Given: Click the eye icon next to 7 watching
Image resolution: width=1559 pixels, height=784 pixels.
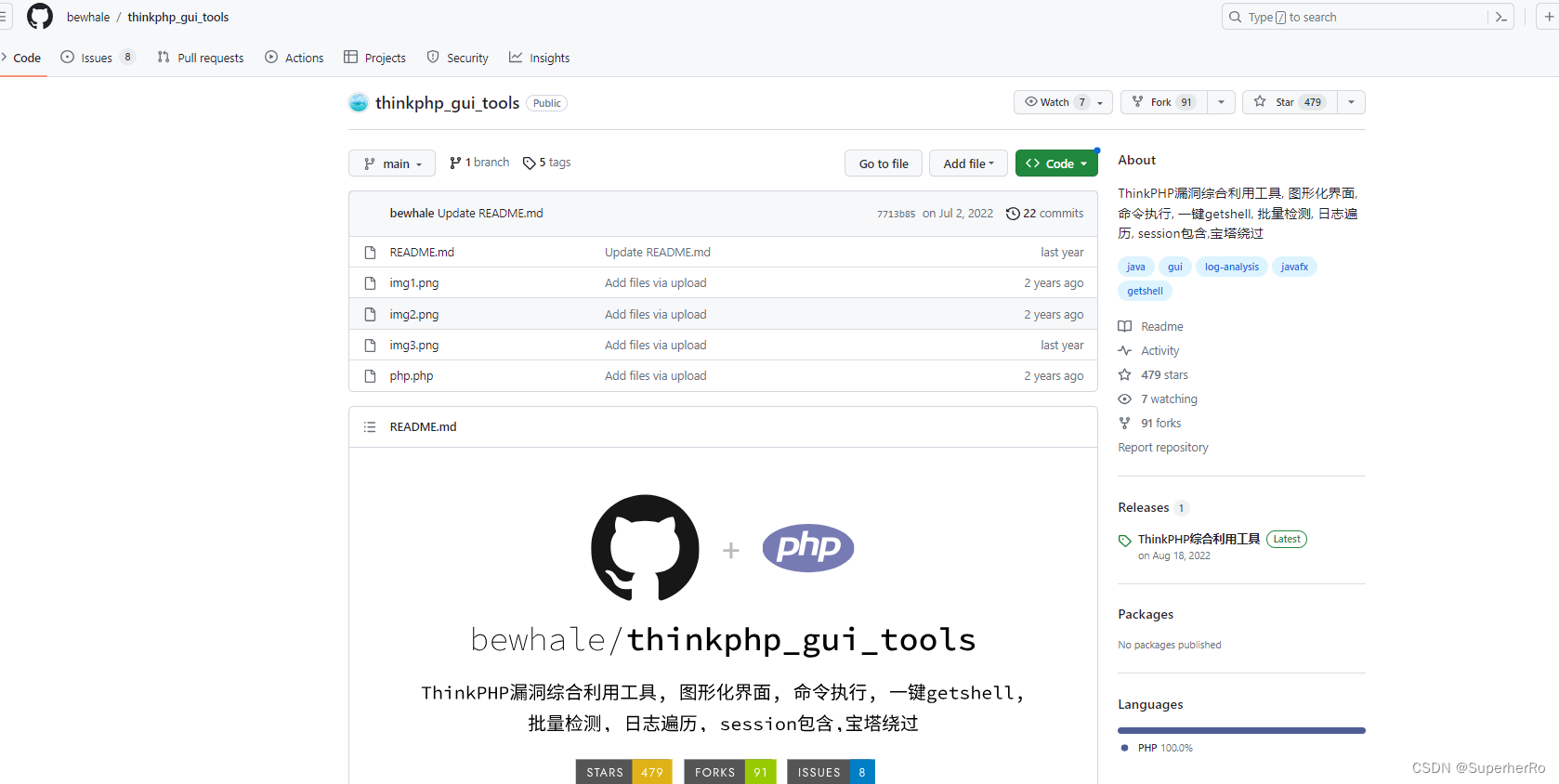Looking at the screenshot, I should (x=1124, y=399).
